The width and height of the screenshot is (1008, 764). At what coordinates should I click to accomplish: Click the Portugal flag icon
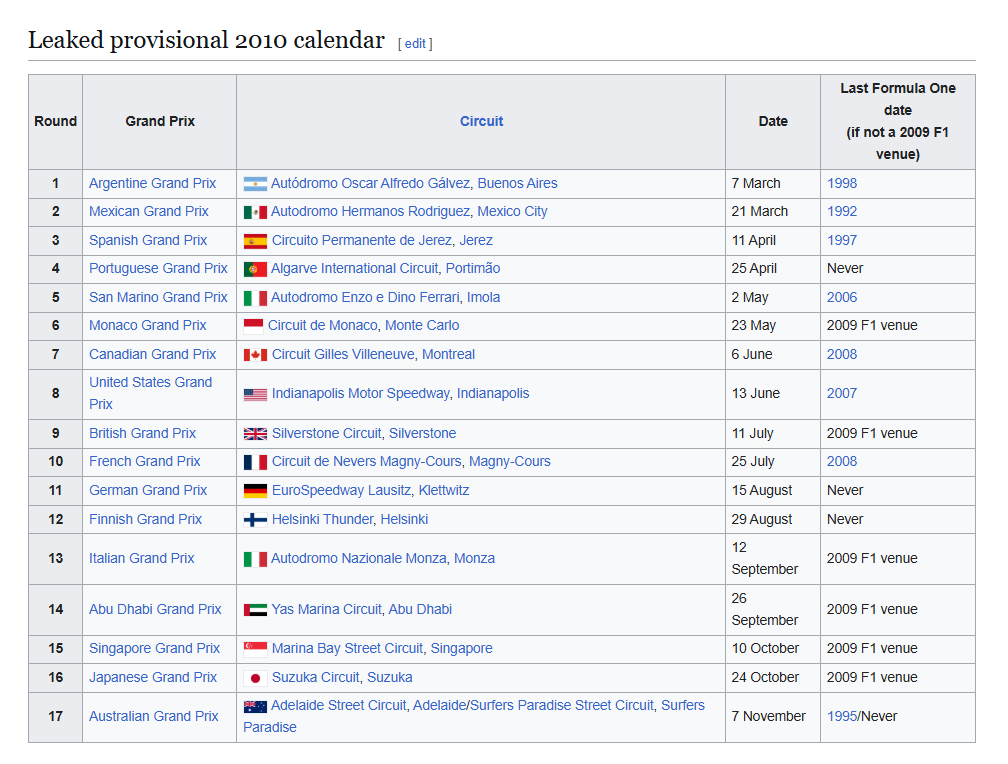click(255, 270)
